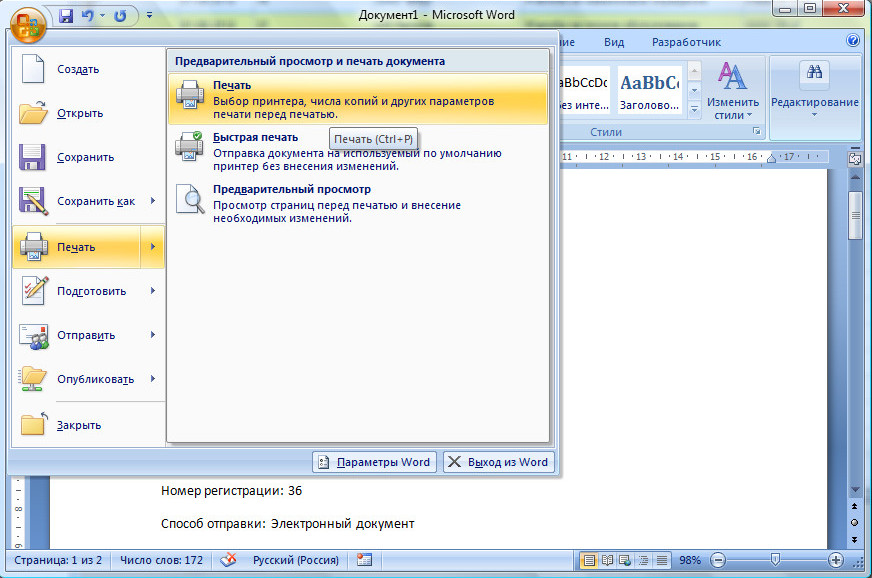Screen dimensions: 872x578
Task: Open the round Office button
Action: [x=28, y=25]
